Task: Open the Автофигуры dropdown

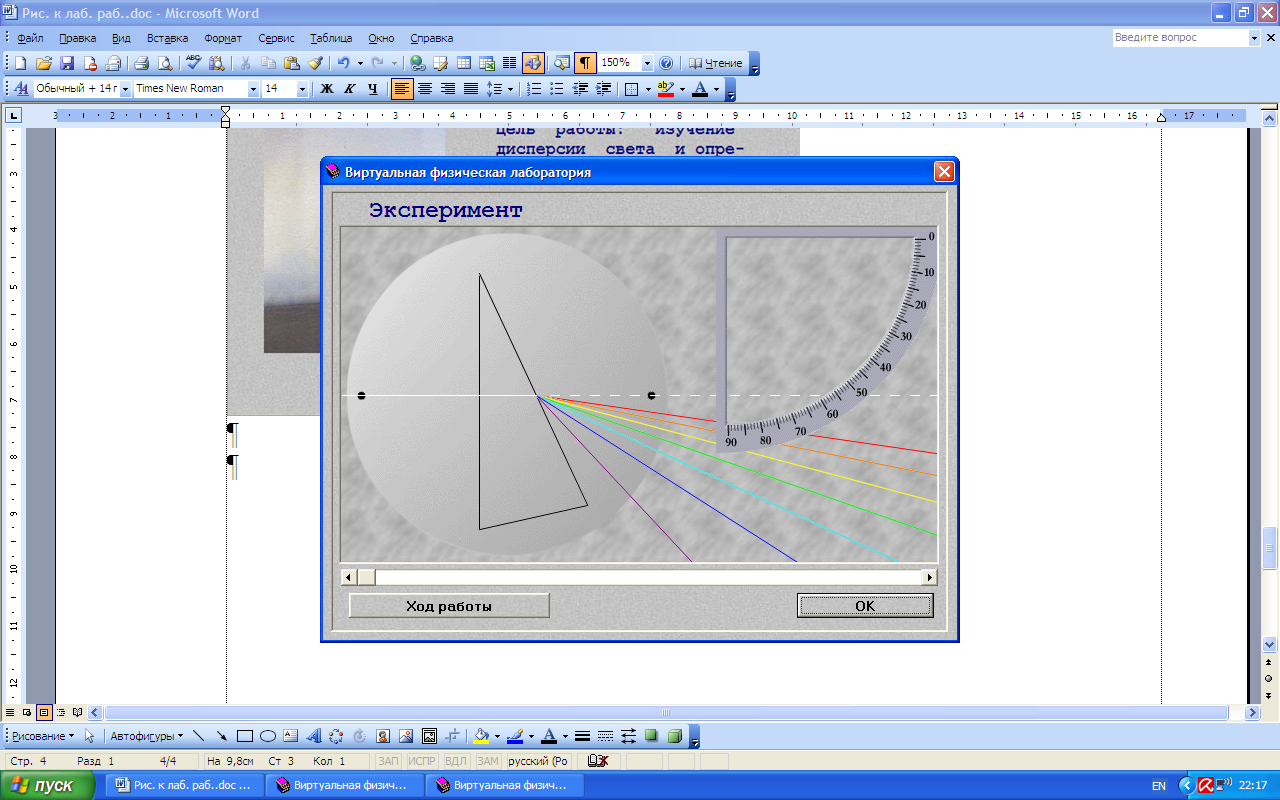Action: [146, 736]
